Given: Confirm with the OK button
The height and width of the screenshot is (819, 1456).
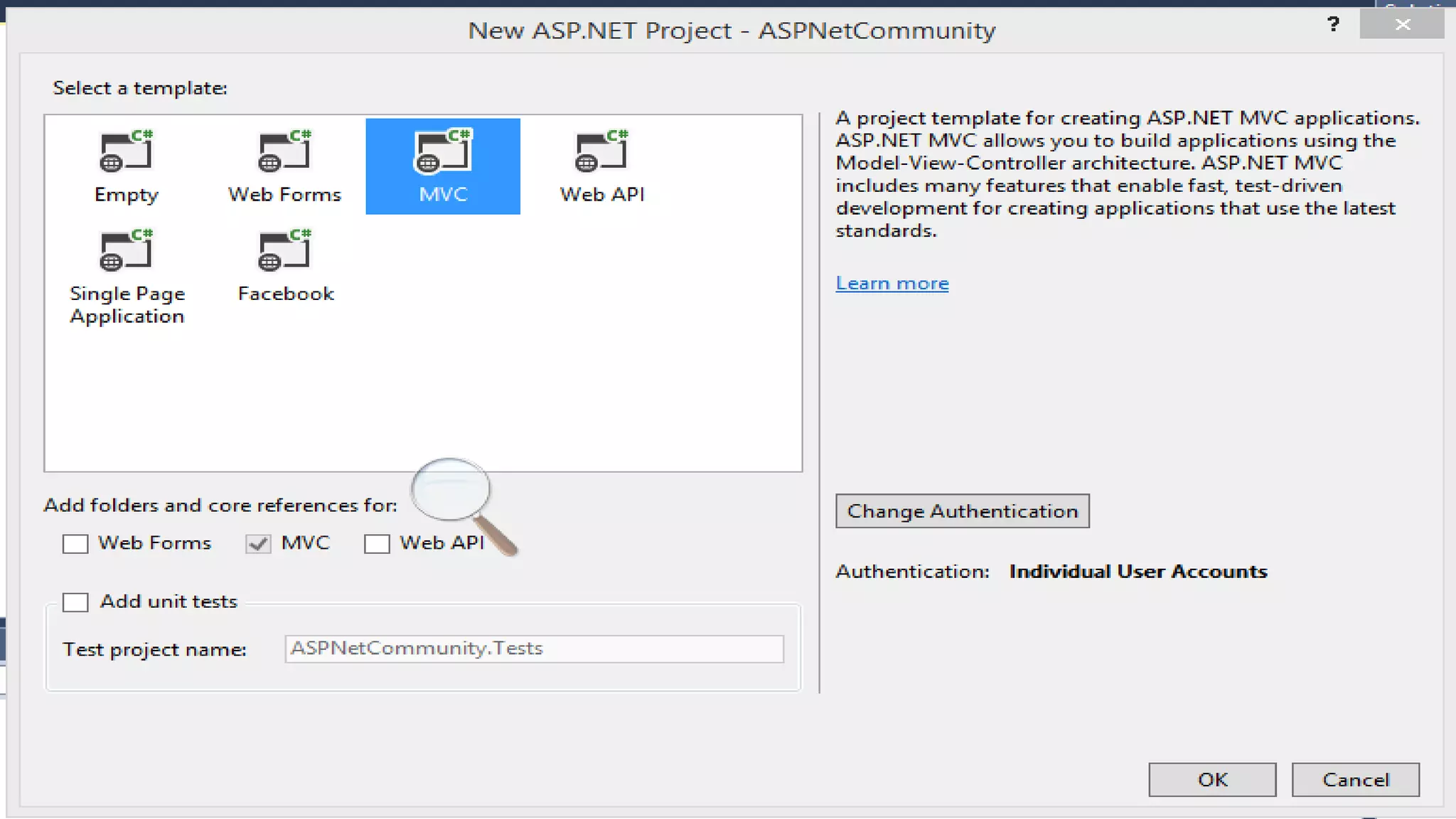Looking at the screenshot, I should (x=1212, y=780).
